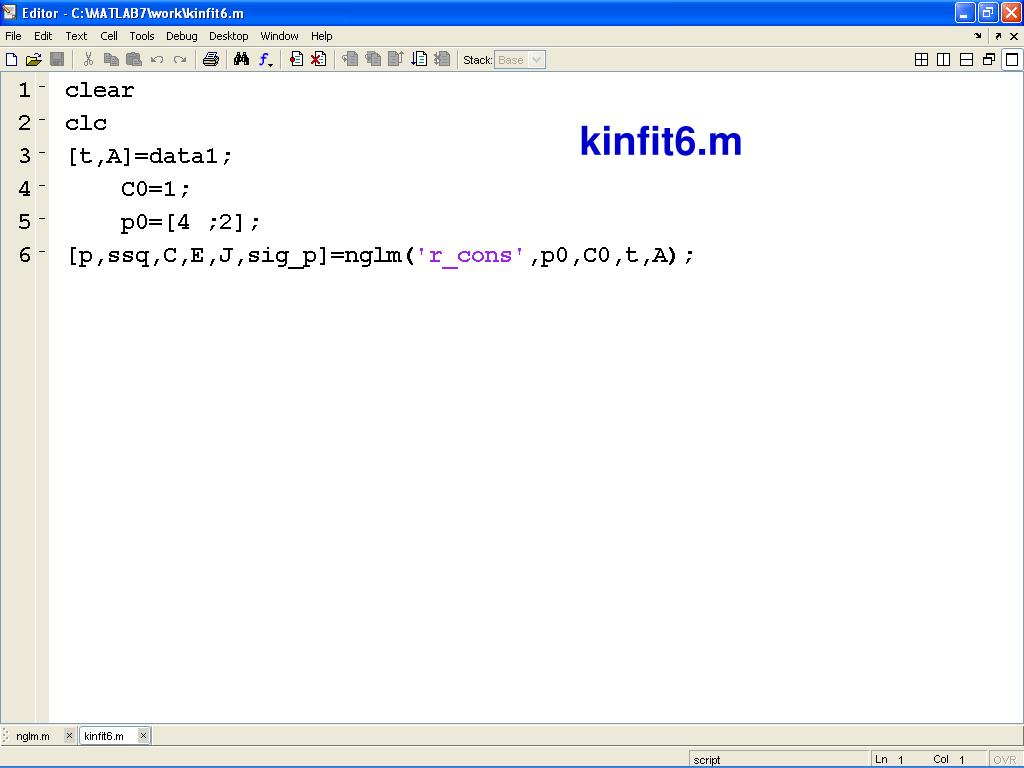Undo last edit toolbar icon

click(x=157, y=60)
